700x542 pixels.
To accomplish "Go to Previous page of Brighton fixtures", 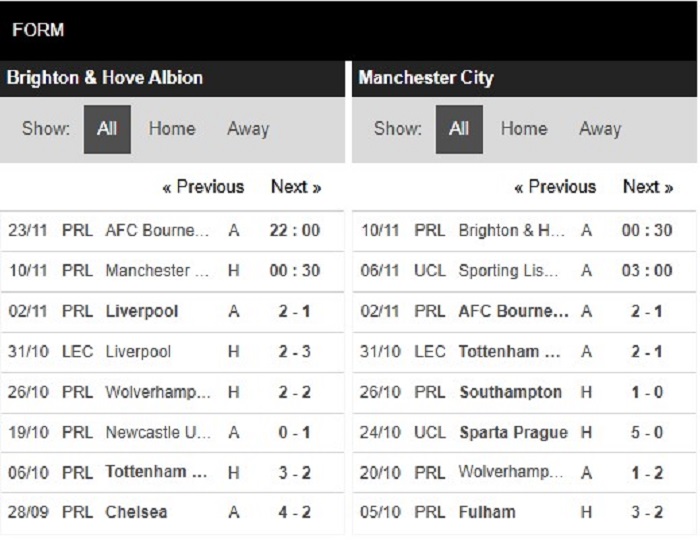I will pyautogui.click(x=204, y=187).
